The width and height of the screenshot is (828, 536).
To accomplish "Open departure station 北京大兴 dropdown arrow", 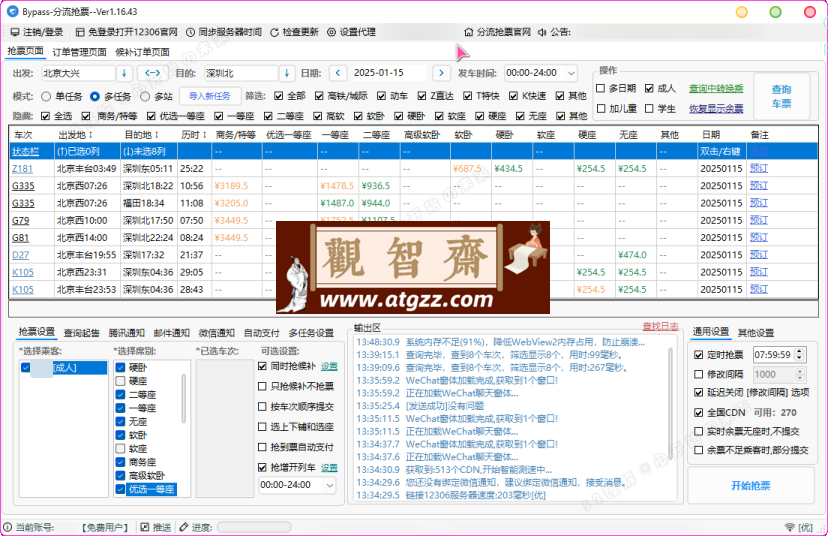I will click(124, 73).
